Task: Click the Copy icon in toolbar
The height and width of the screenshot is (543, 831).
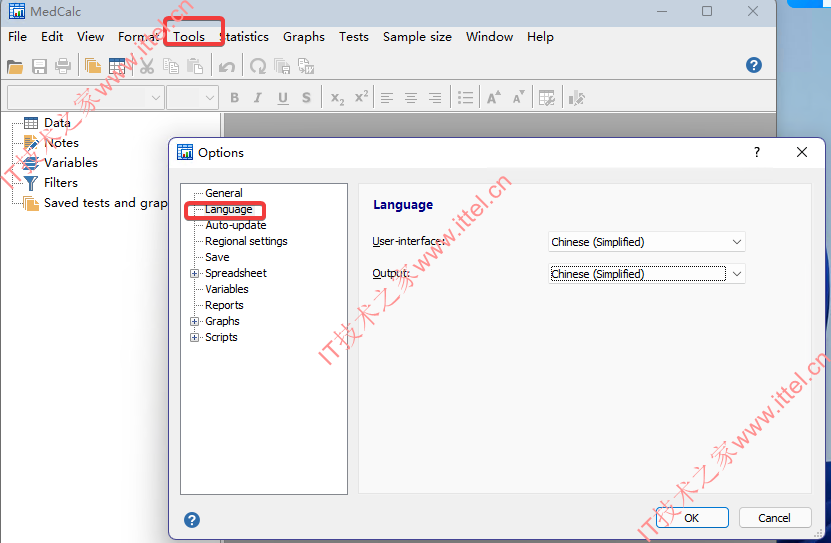Action: click(171, 67)
